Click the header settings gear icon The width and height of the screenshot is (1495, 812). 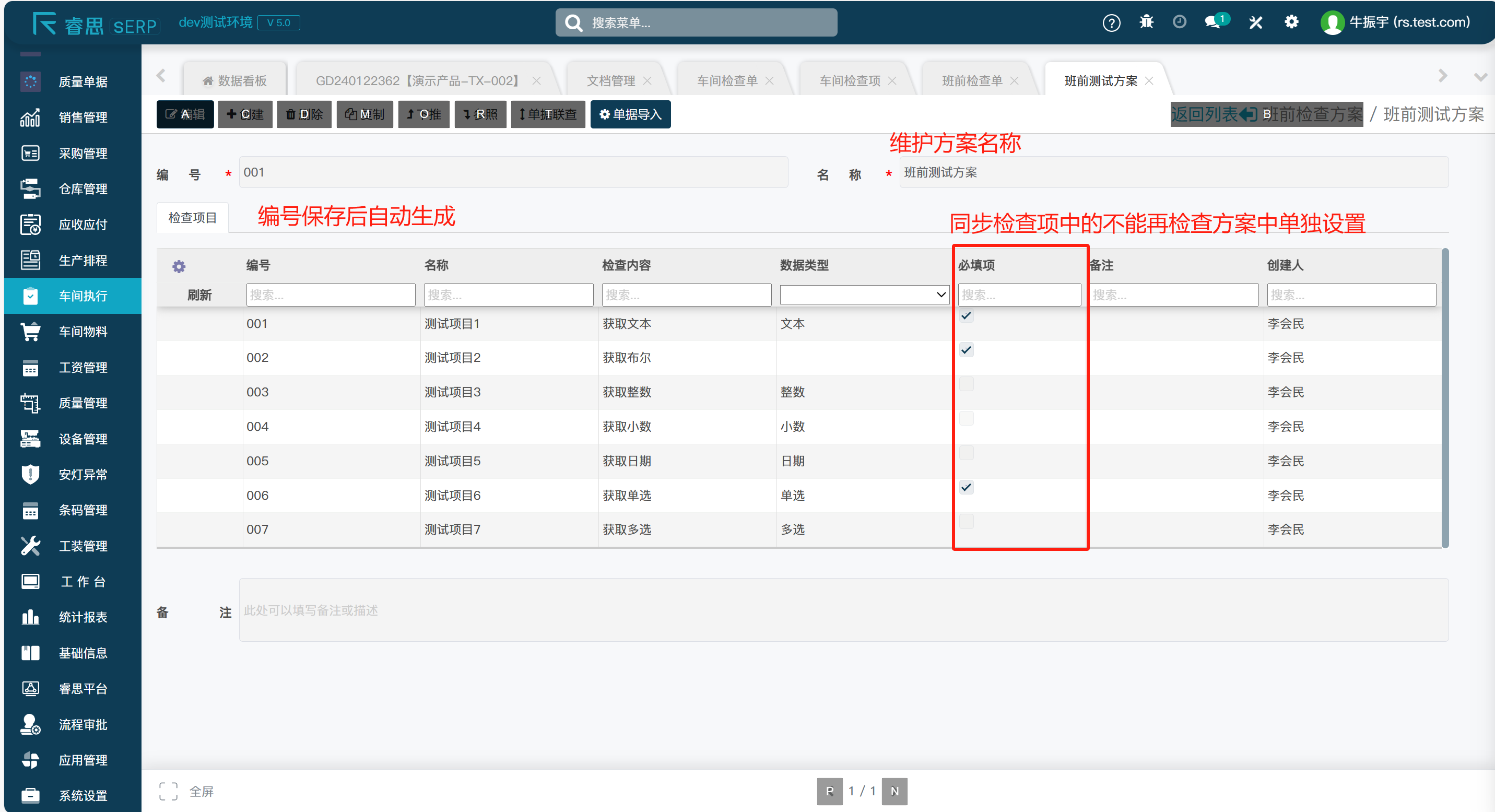[x=1291, y=22]
